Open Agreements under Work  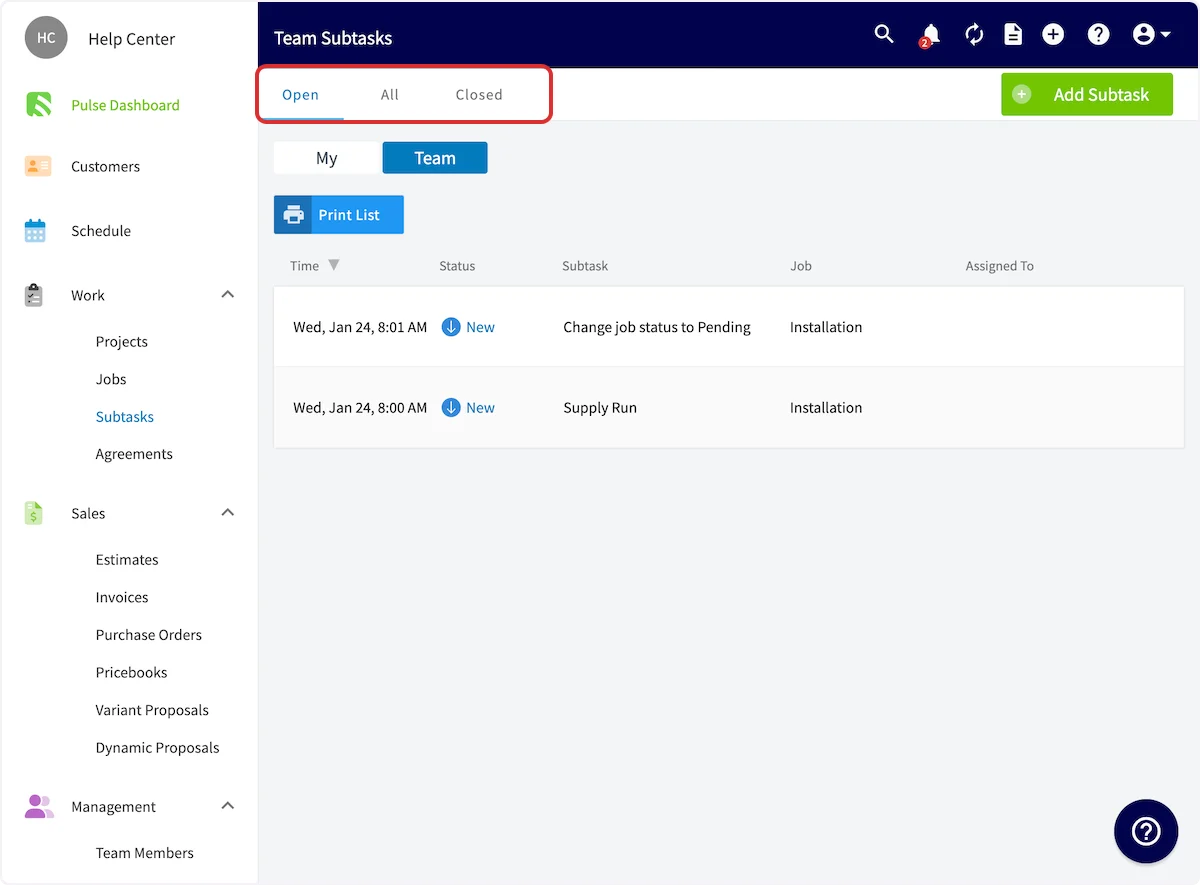(x=134, y=454)
